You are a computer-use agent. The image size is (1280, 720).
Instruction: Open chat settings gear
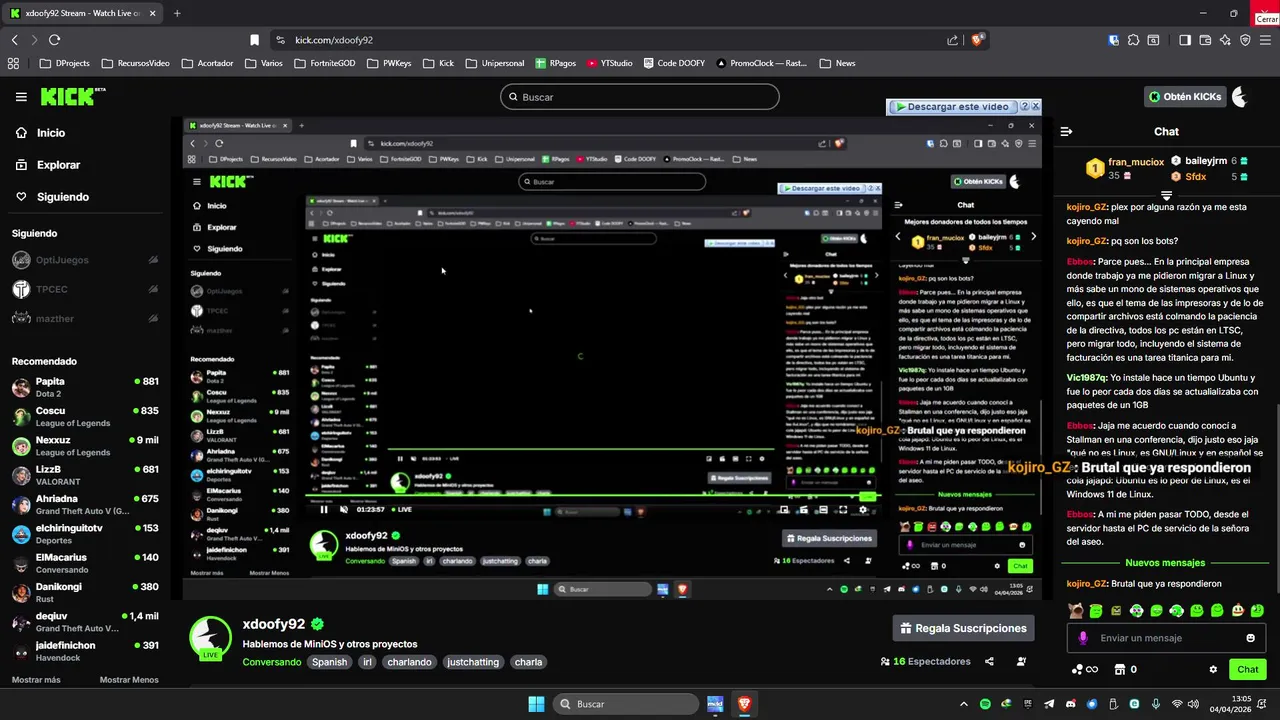click(x=1213, y=669)
